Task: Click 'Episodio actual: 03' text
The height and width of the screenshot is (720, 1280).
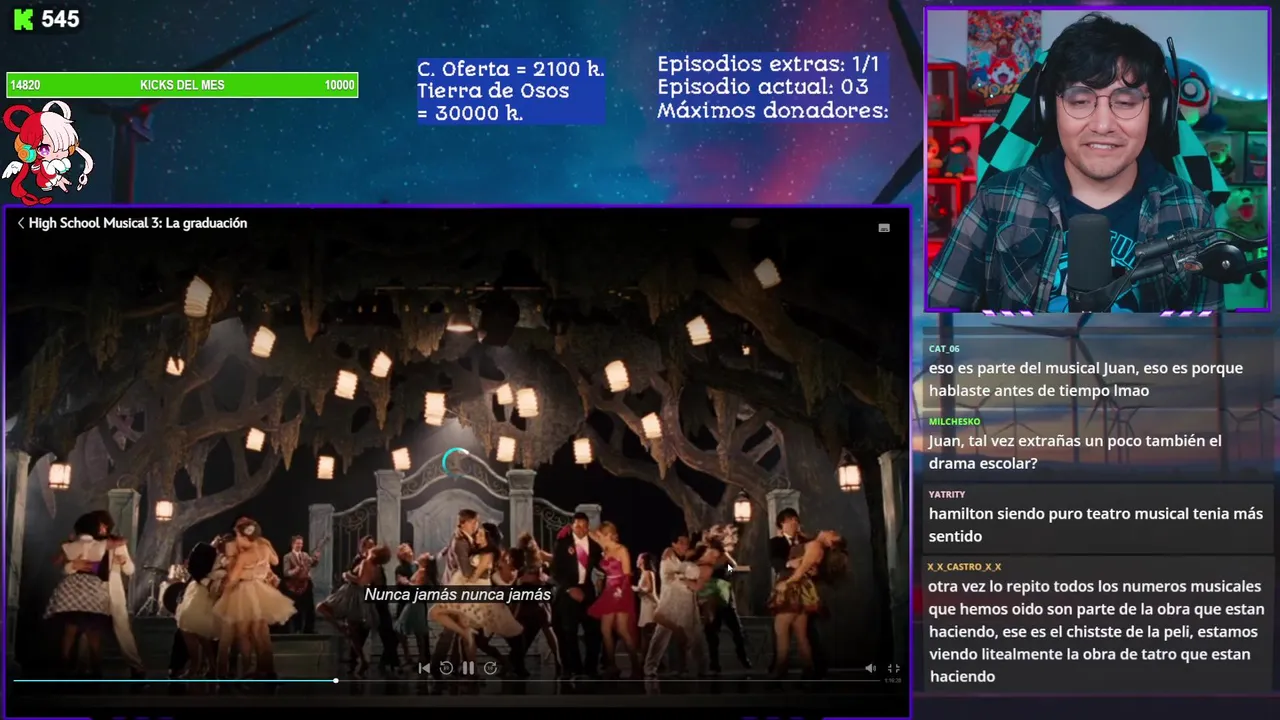Action: 763,87
